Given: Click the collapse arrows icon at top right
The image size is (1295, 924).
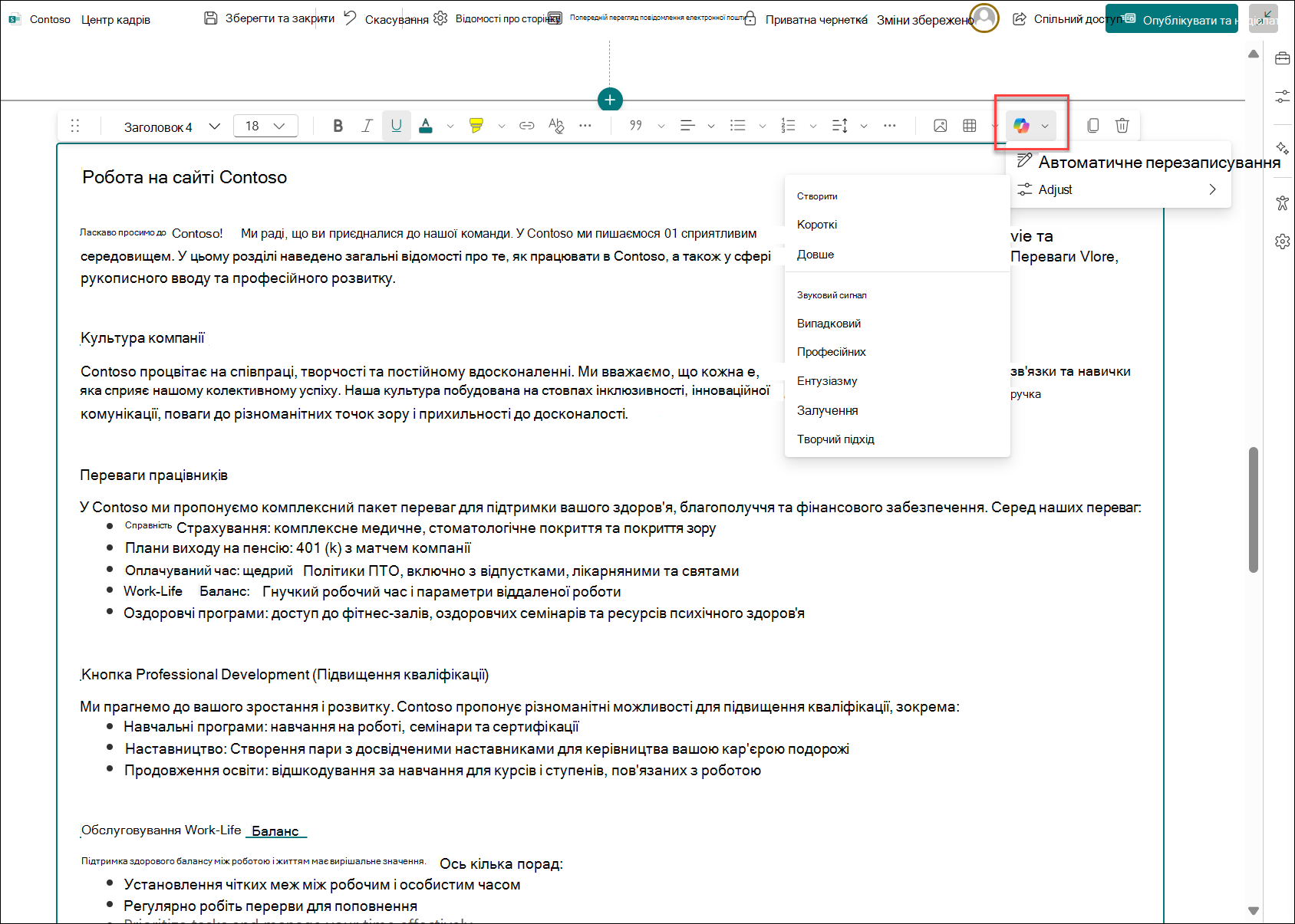Looking at the screenshot, I should click(x=1263, y=18).
